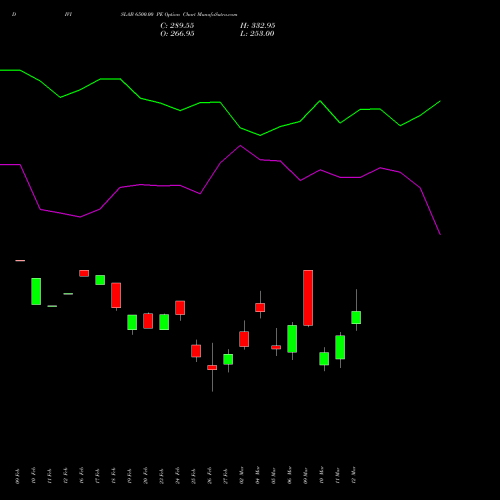Click the red candle above 18 Feb

click(116, 295)
